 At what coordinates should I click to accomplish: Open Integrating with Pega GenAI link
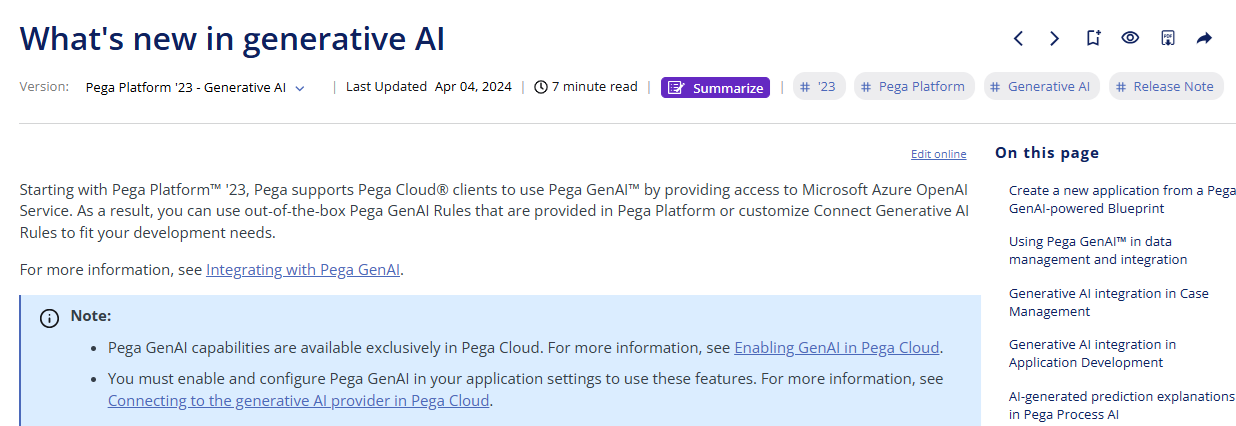(x=303, y=270)
